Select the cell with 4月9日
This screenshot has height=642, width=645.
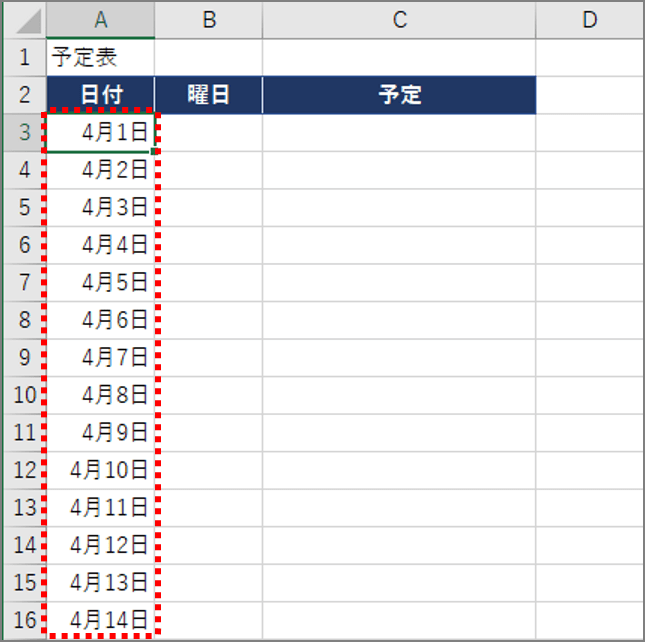coord(101,433)
